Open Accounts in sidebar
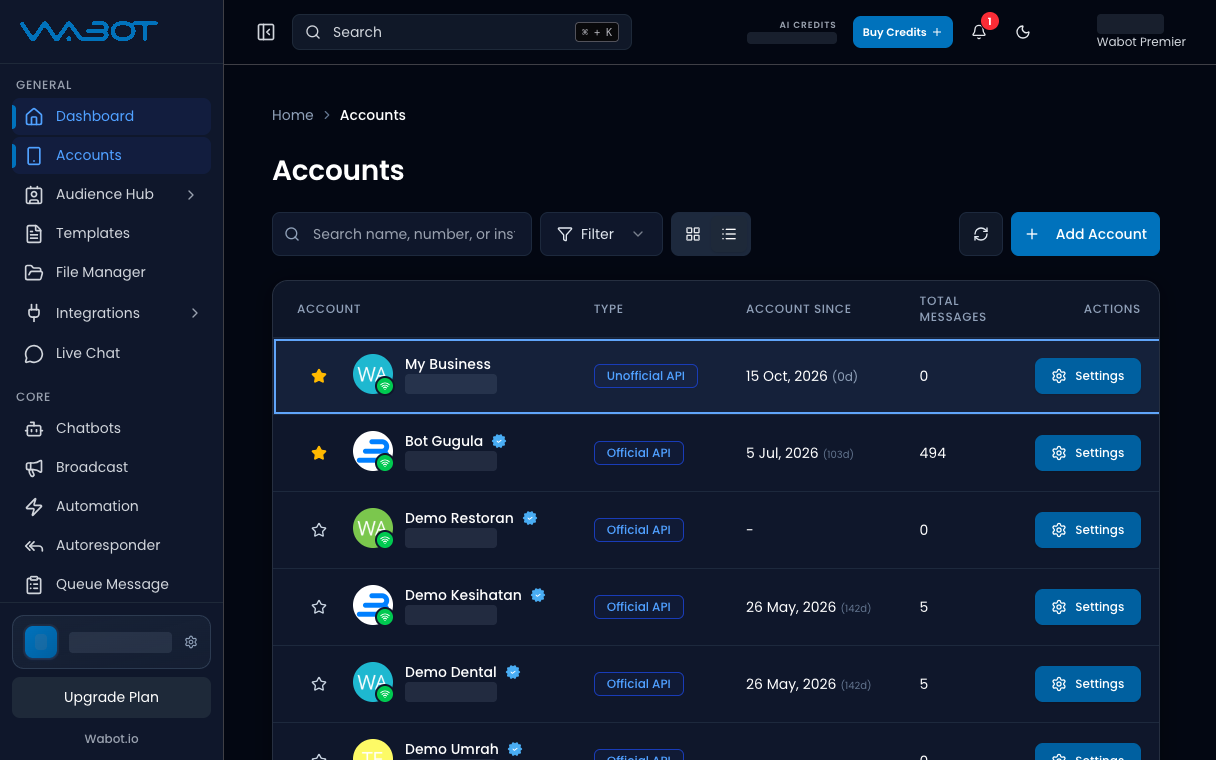 click(x=111, y=155)
